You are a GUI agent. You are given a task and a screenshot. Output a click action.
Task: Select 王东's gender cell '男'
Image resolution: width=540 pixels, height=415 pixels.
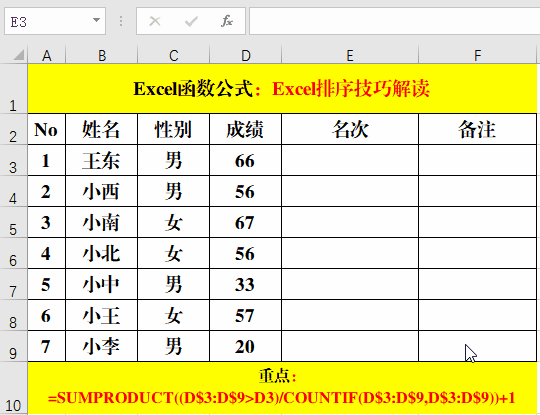click(x=174, y=160)
